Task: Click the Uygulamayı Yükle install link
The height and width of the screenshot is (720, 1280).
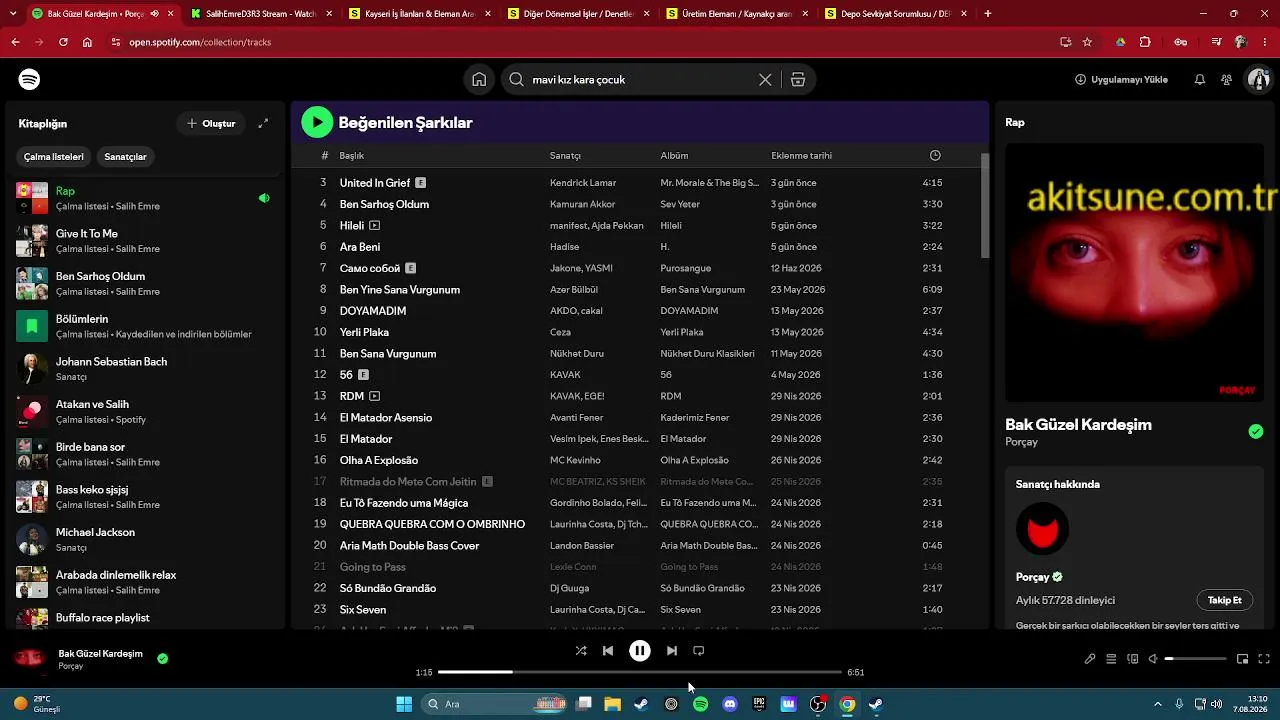Action: [x=1121, y=80]
